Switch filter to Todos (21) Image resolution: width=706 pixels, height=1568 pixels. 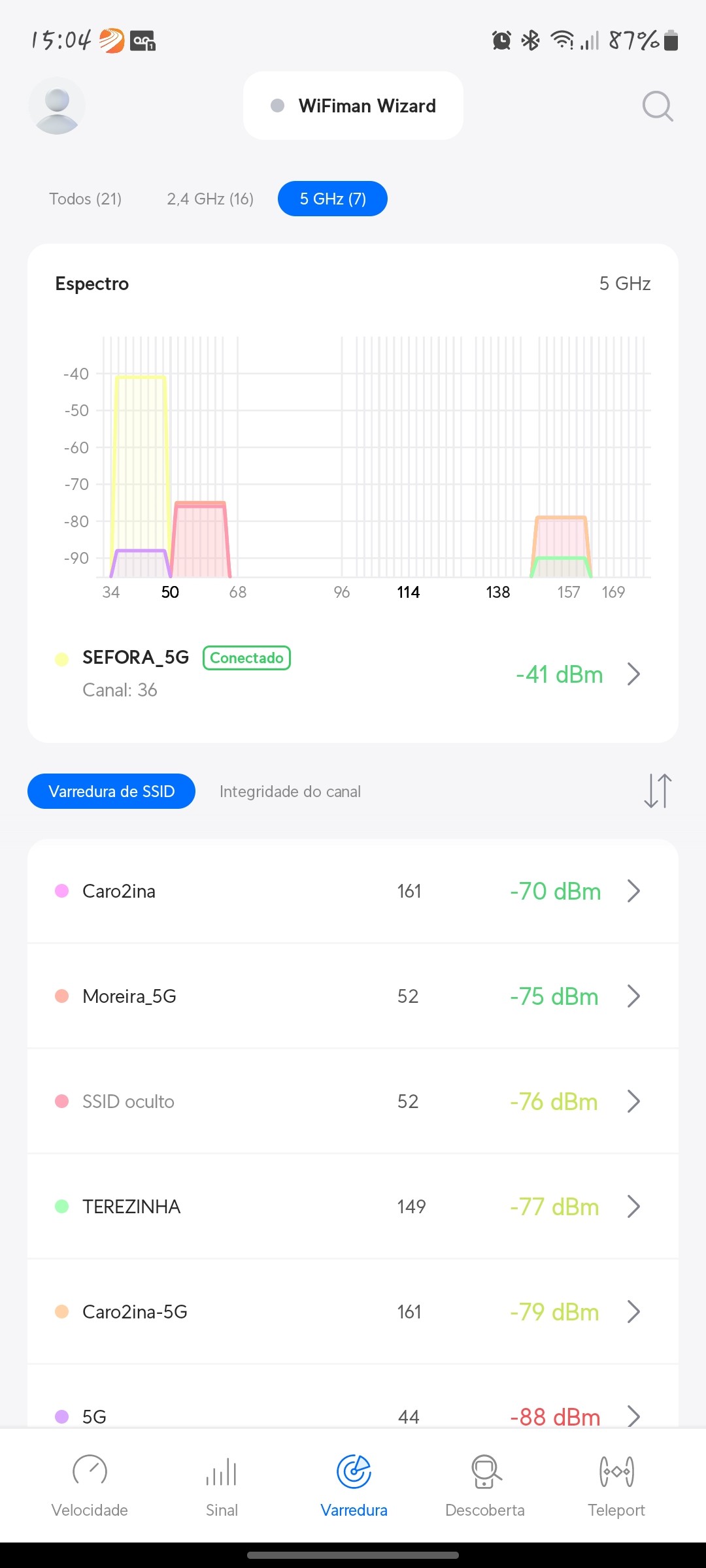point(86,199)
